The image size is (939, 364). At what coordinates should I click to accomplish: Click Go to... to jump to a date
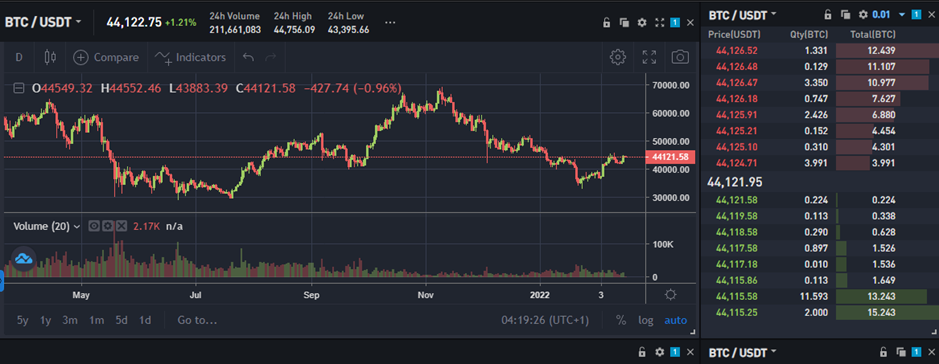pyautogui.click(x=197, y=320)
